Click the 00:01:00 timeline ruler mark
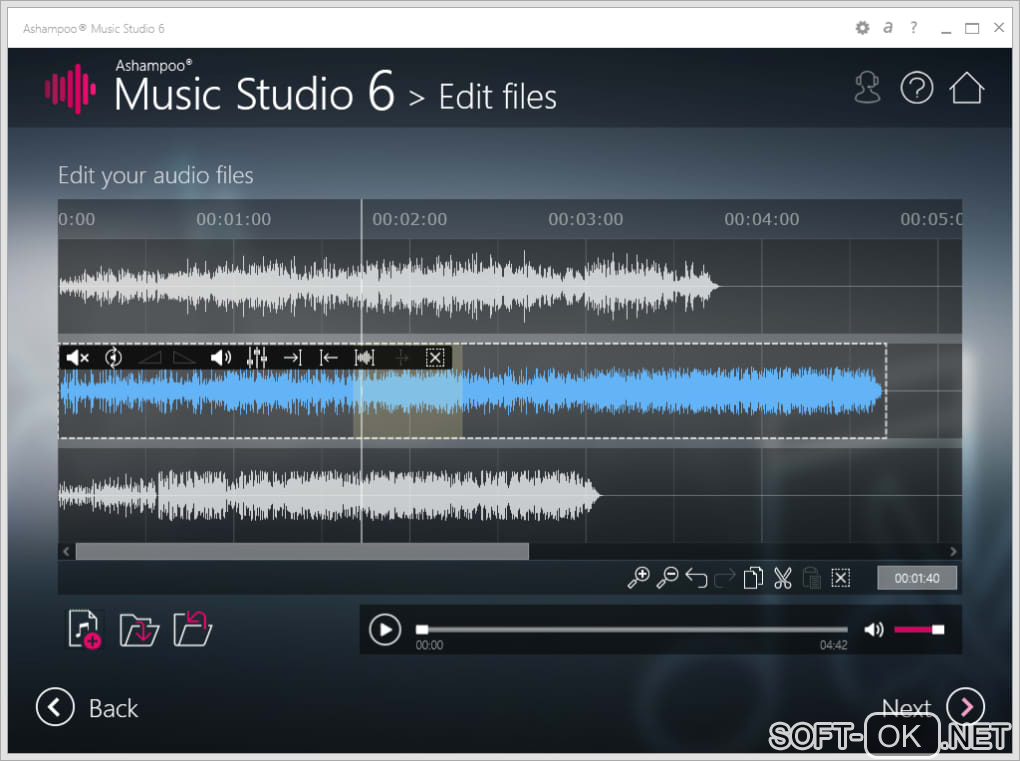Image resolution: width=1020 pixels, height=761 pixels. tap(234, 219)
